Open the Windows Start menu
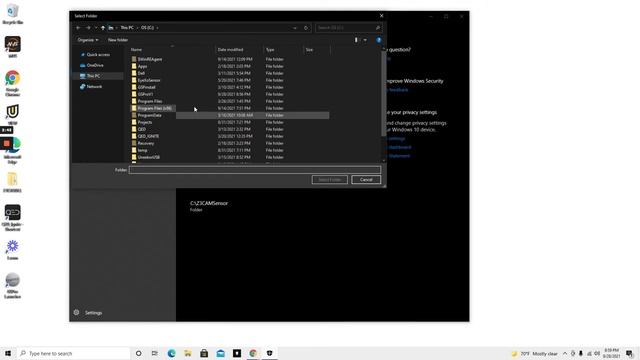Image resolution: width=640 pixels, height=360 pixels. point(8,353)
